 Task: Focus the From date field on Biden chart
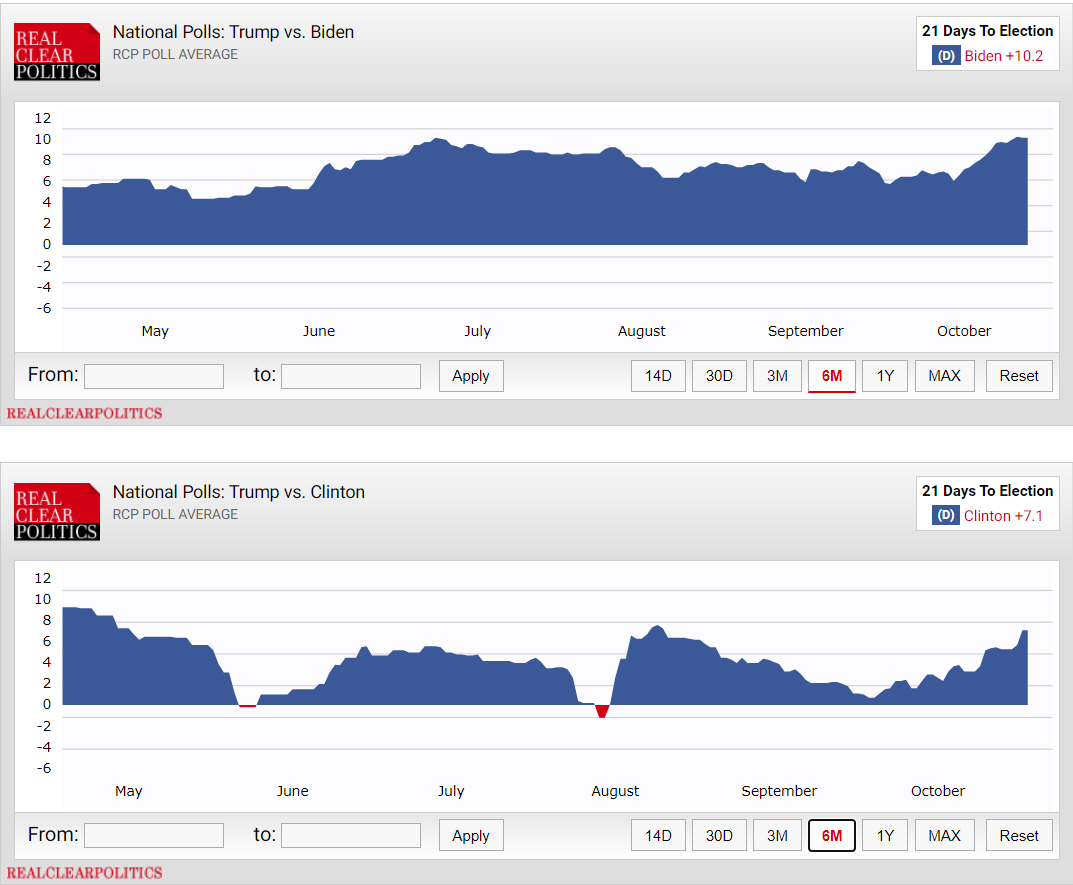(154, 376)
